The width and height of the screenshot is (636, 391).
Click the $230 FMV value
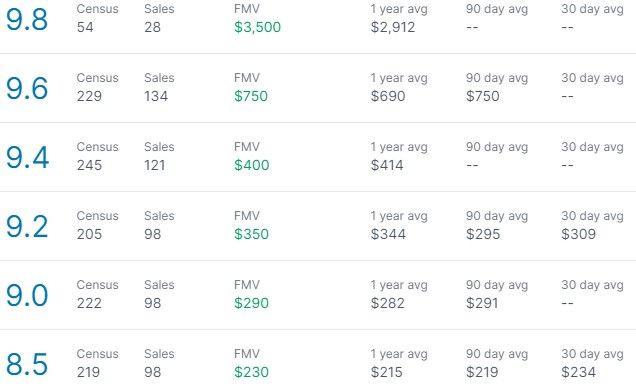[x=251, y=372]
